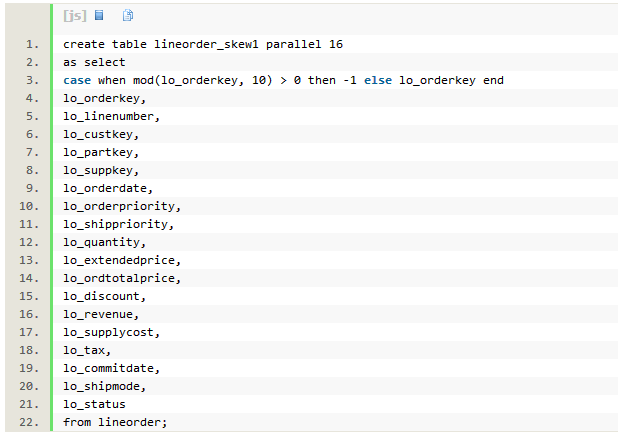
Task: Click on the lo_supplycost column line
Action: [x=111, y=332]
